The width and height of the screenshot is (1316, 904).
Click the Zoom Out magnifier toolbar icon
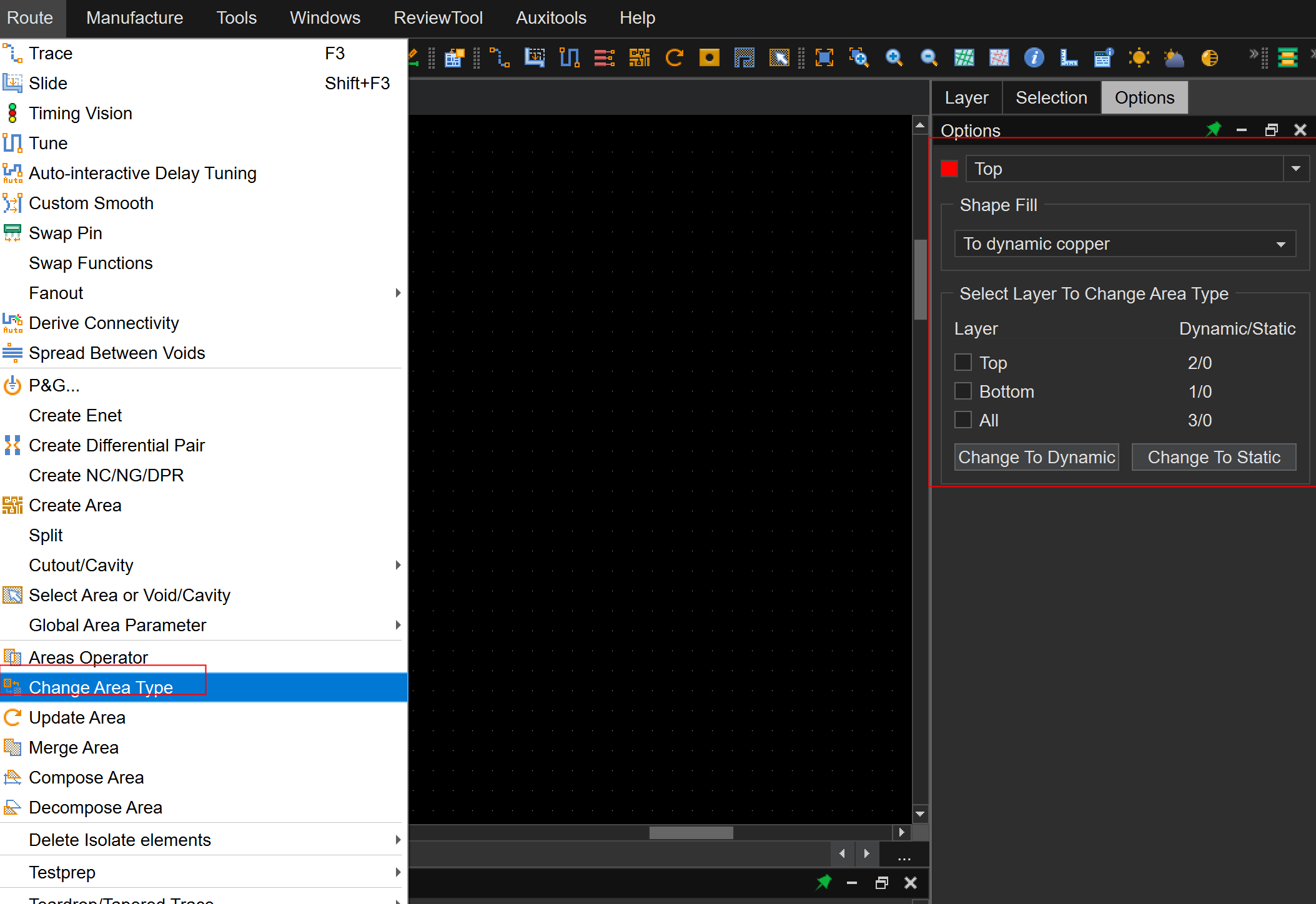pyautogui.click(x=929, y=58)
